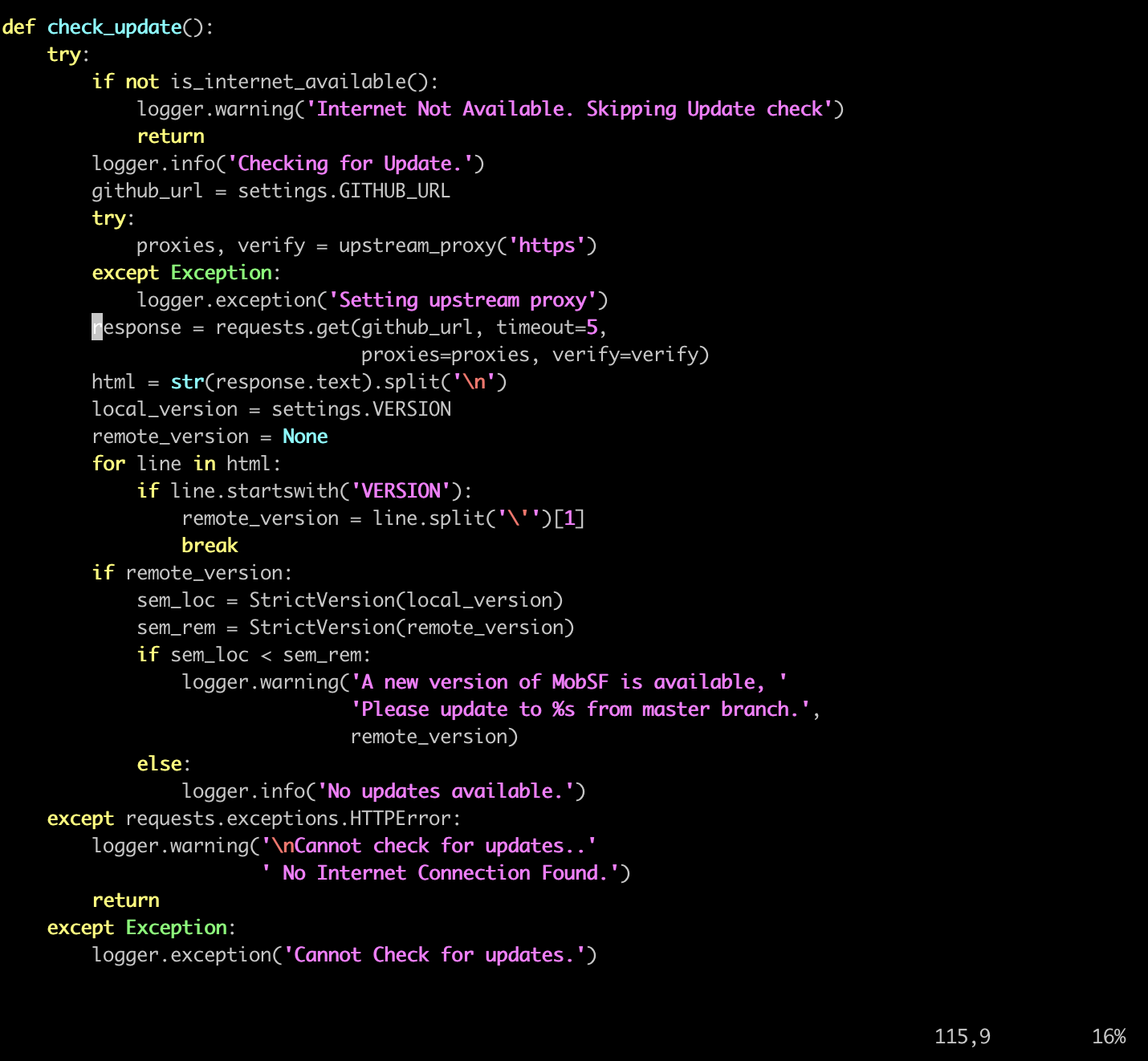1148x1061 pixels.
Task: Click the break statement
Action: click(210, 546)
